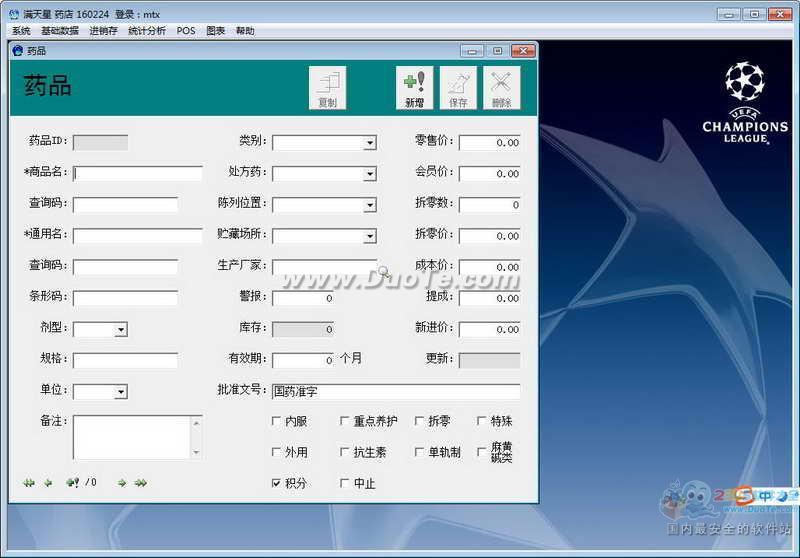This screenshot has width=800, height=558.
Task: Open the 基础数据 menu
Action: 60,31
